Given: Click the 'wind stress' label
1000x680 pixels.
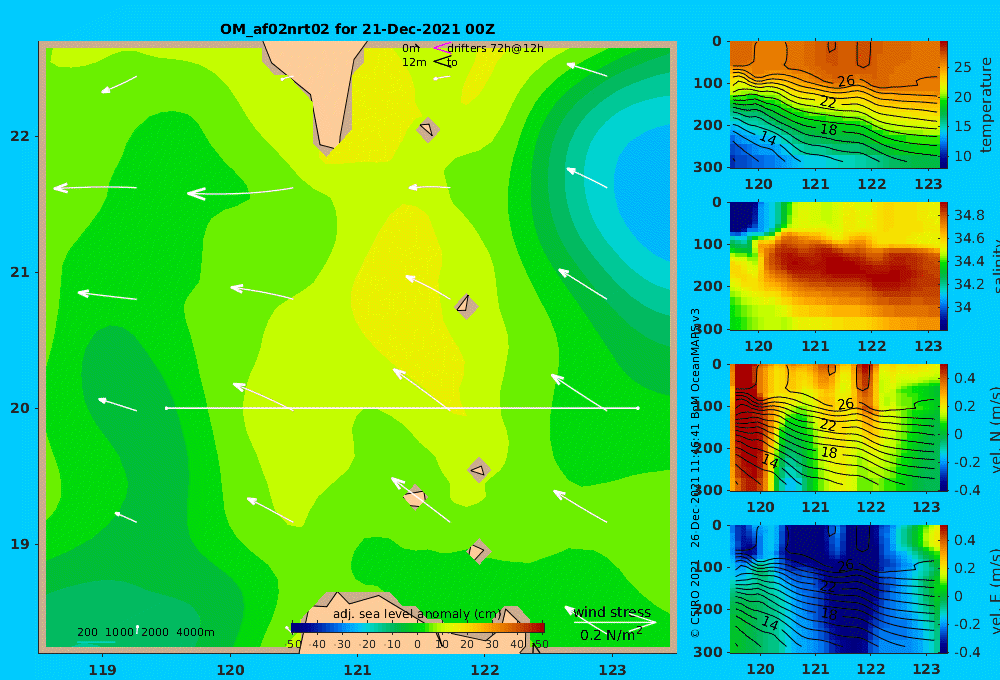Looking at the screenshot, I should (x=612, y=612).
